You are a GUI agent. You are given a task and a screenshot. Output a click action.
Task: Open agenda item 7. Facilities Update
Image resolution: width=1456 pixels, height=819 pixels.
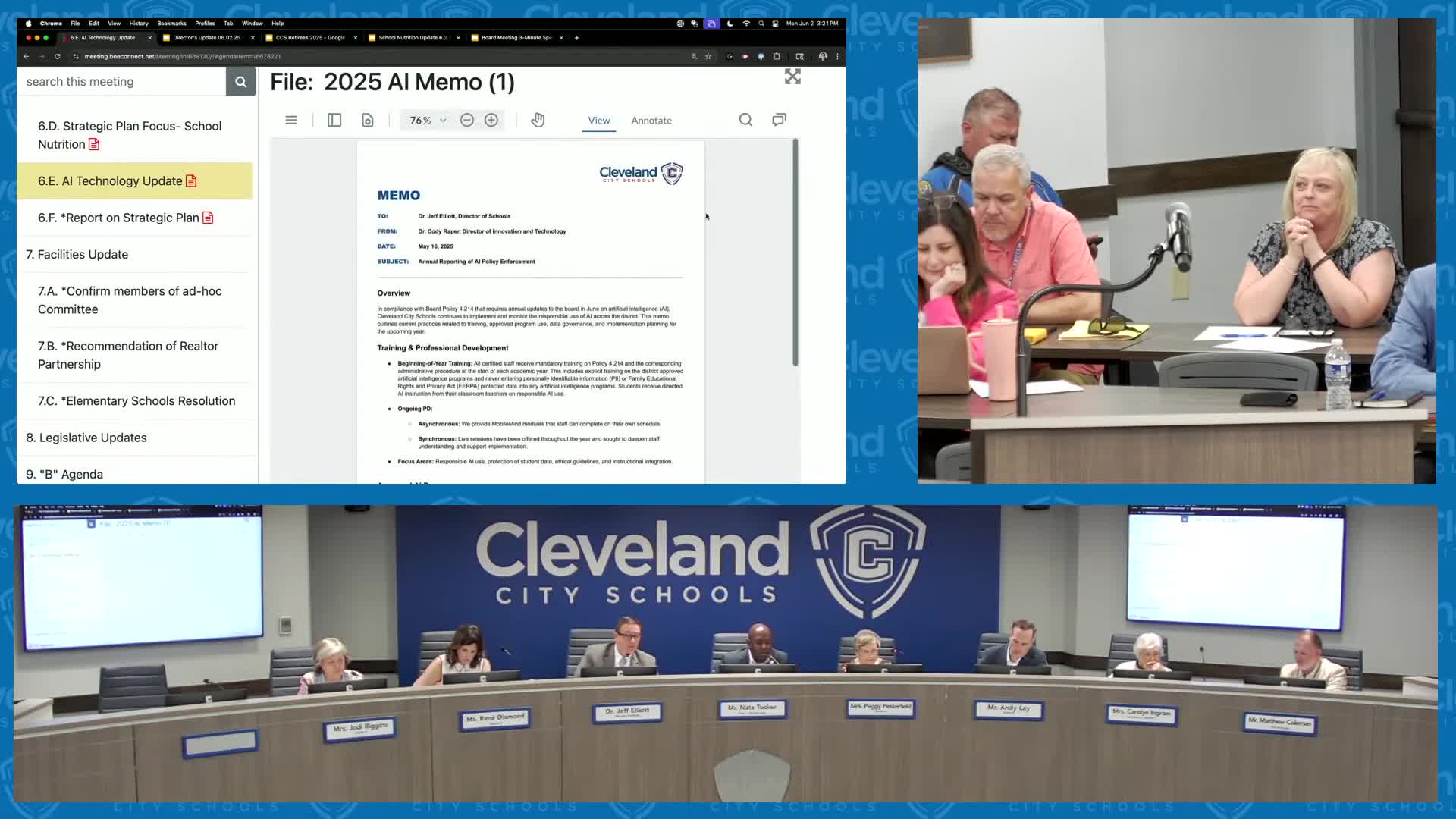tap(135, 254)
